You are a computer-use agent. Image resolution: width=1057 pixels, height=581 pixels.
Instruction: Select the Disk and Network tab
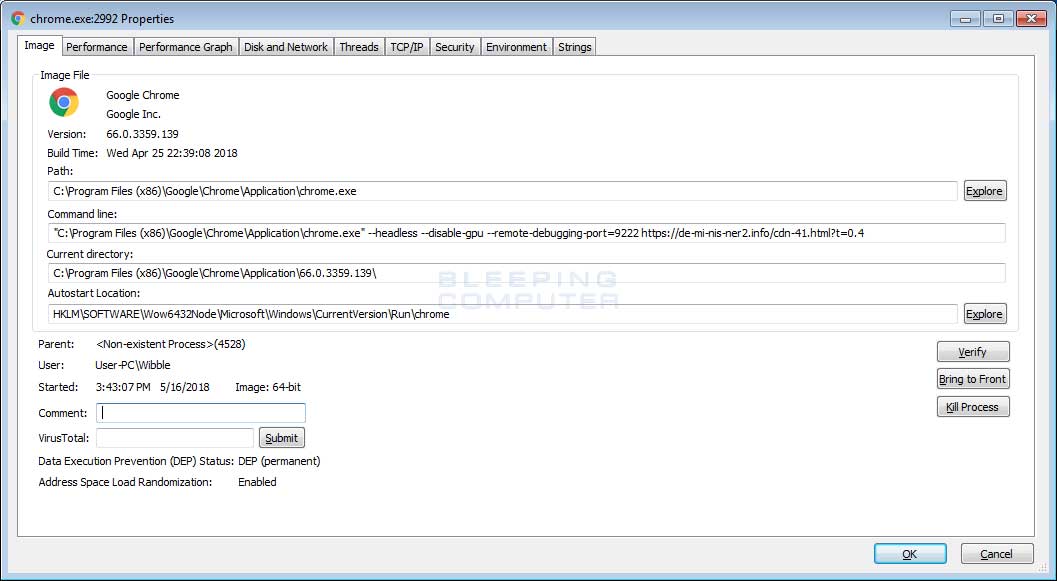coord(285,47)
